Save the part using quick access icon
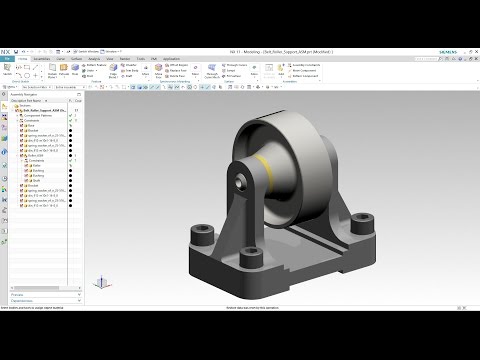This screenshot has width=480, height=360. 16,52
